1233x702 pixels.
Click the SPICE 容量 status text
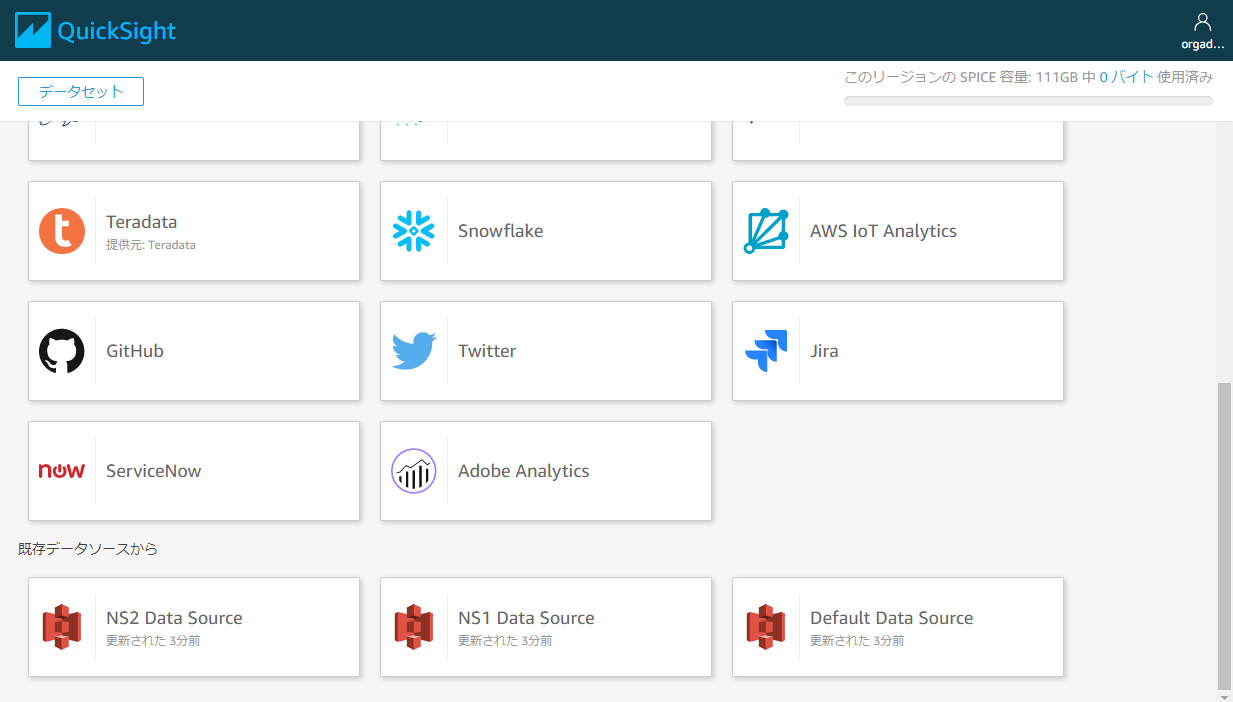pos(1029,77)
